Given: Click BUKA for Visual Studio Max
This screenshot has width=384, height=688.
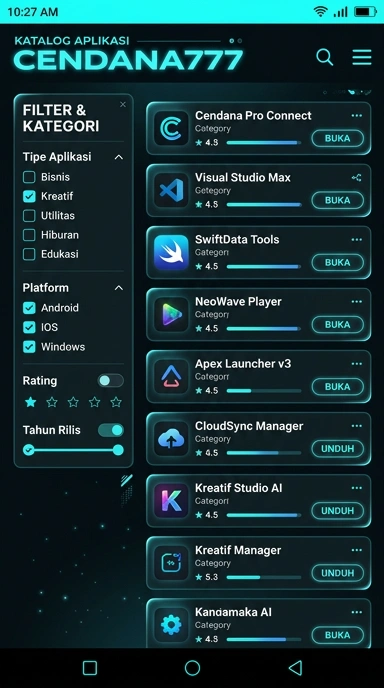Looking at the screenshot, I should (x=337, y=200).
